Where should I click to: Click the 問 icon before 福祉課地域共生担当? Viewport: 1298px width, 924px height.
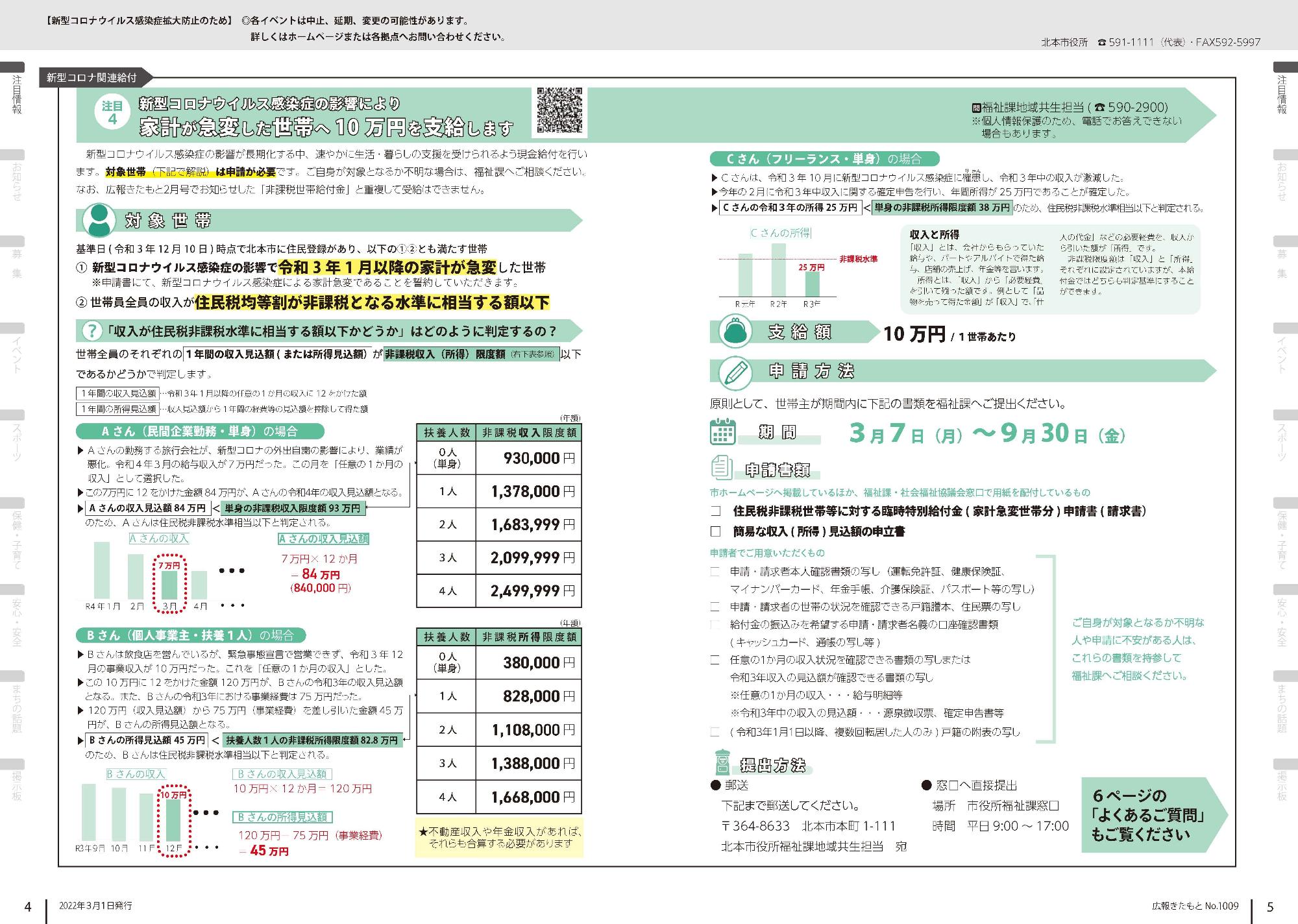point(975,108)
